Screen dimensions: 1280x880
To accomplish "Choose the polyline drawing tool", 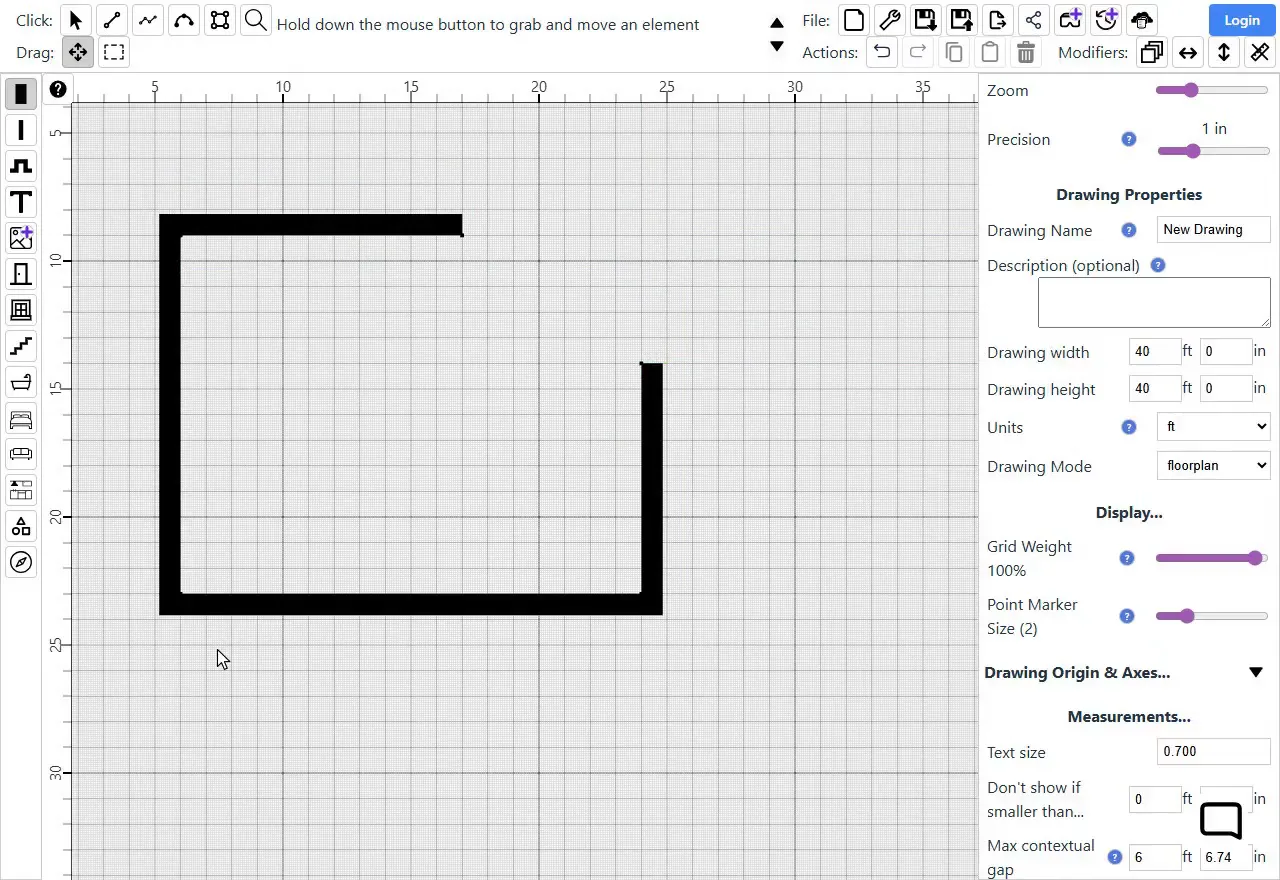I will [148, 20].
